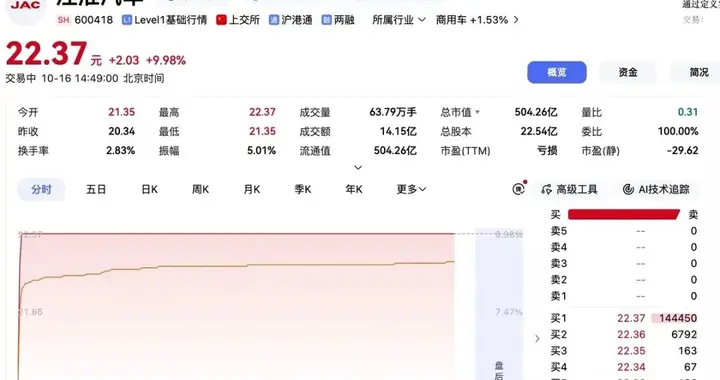
Task: Click the 委比 value 100.00%
Action: click(678, 131)
